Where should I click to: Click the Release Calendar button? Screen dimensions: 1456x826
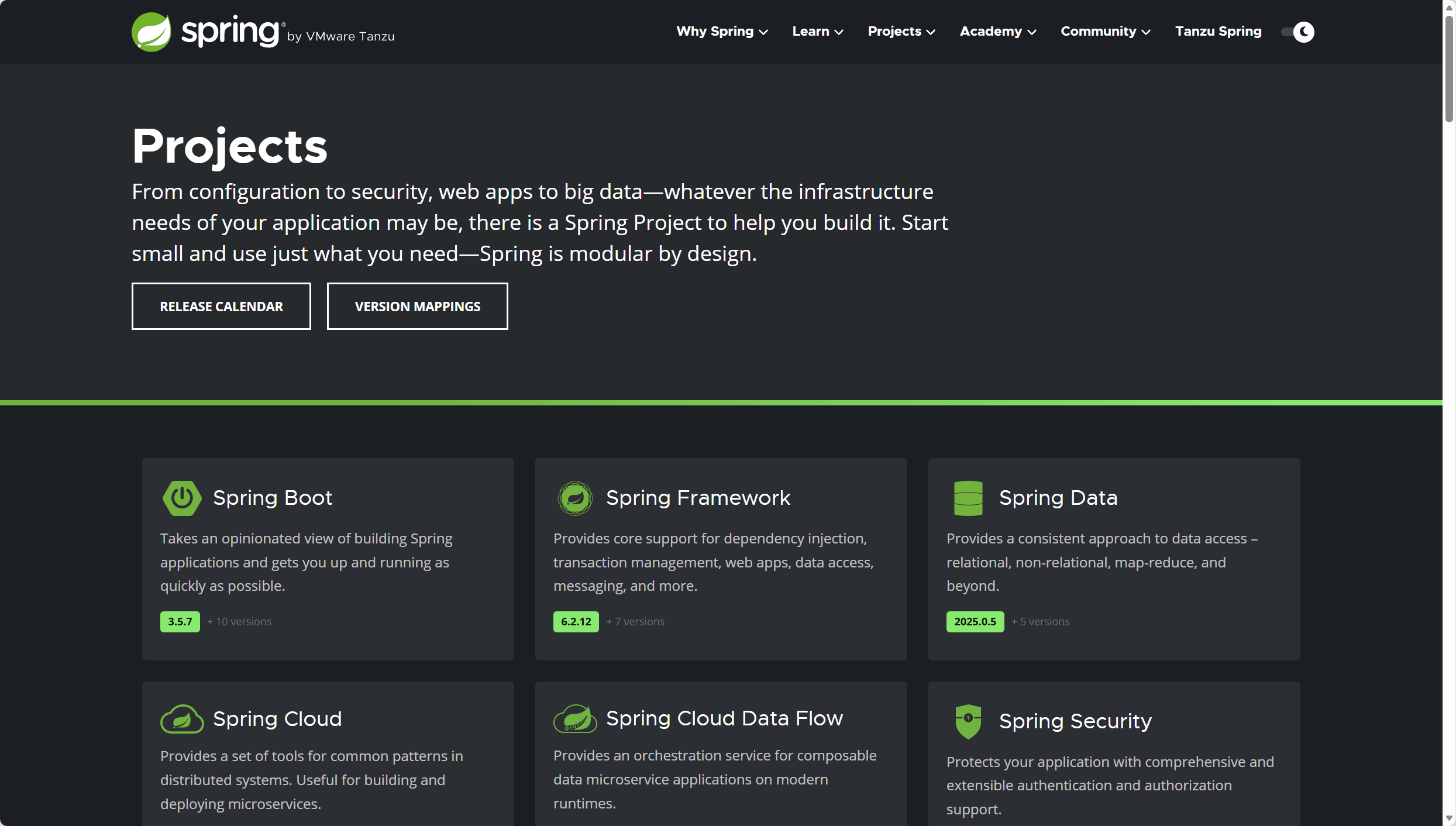221,307
